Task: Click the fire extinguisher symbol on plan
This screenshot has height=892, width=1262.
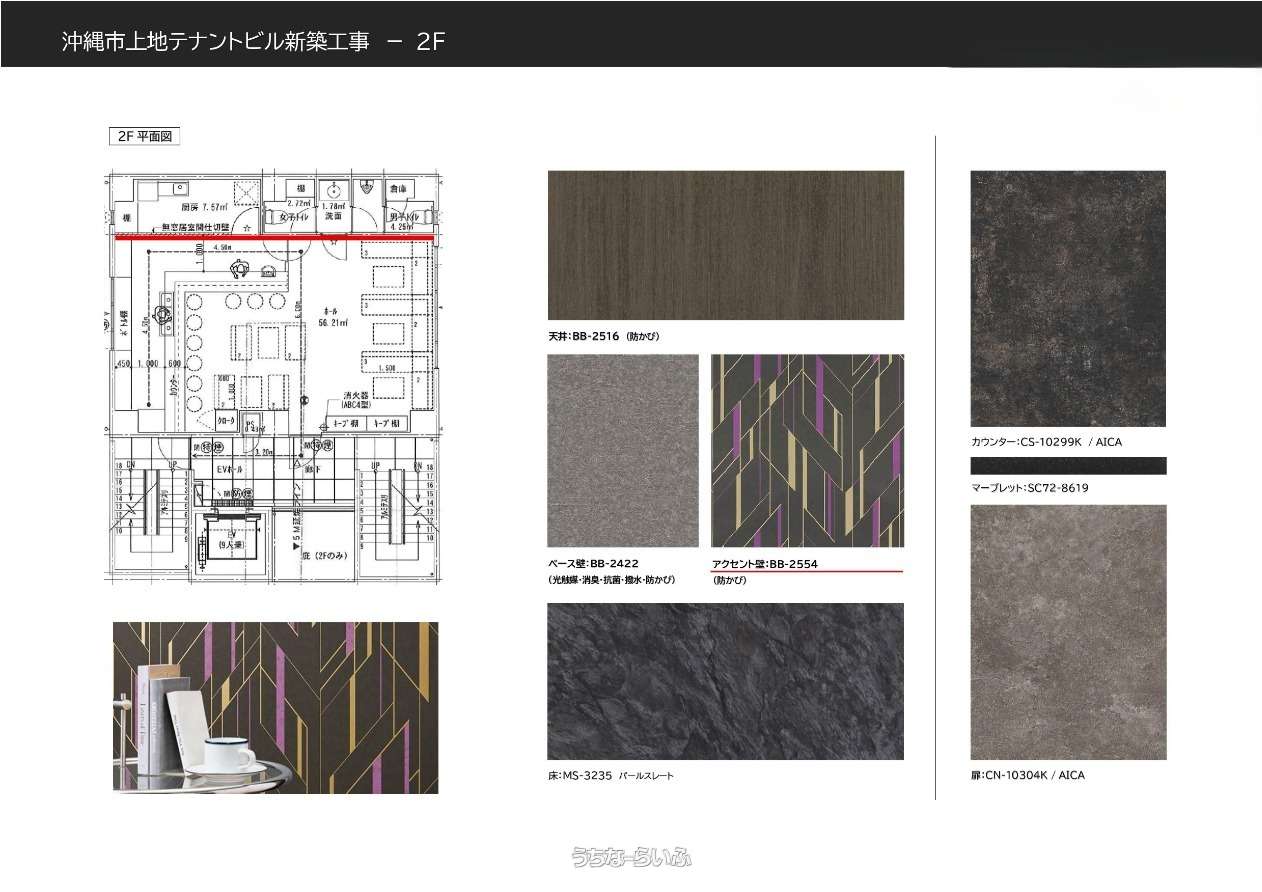Action: click(323, 427)
